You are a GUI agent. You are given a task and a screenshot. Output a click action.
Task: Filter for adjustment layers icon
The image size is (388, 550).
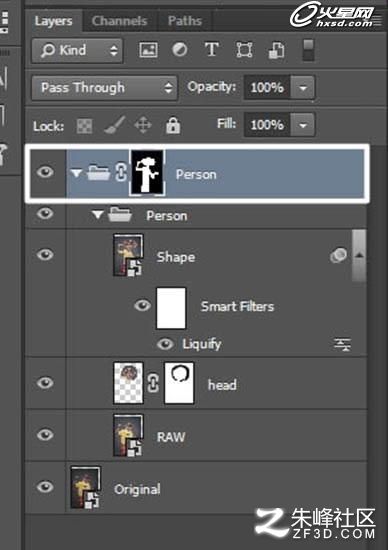(180, 50)
